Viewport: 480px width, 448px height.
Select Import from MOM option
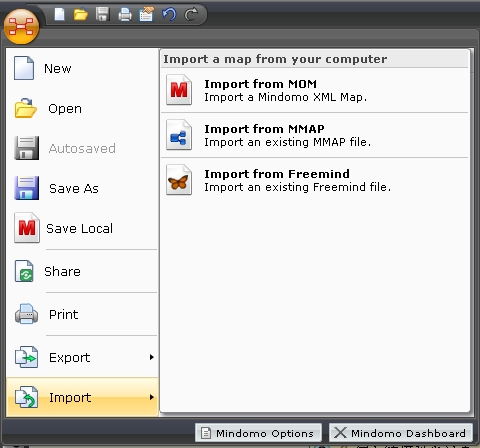(x=315, y=90)
